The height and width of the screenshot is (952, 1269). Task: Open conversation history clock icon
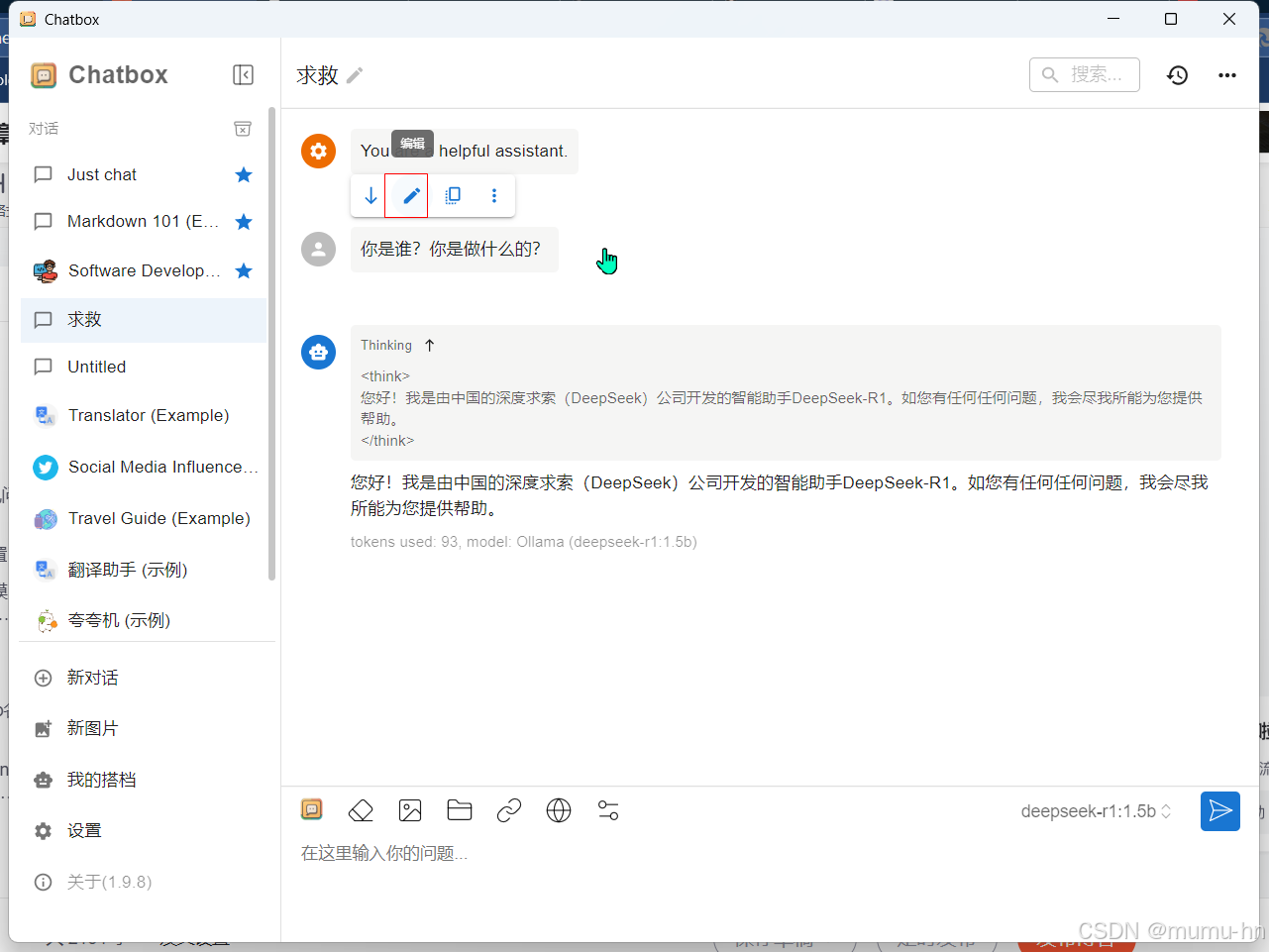click(1177, 75)
